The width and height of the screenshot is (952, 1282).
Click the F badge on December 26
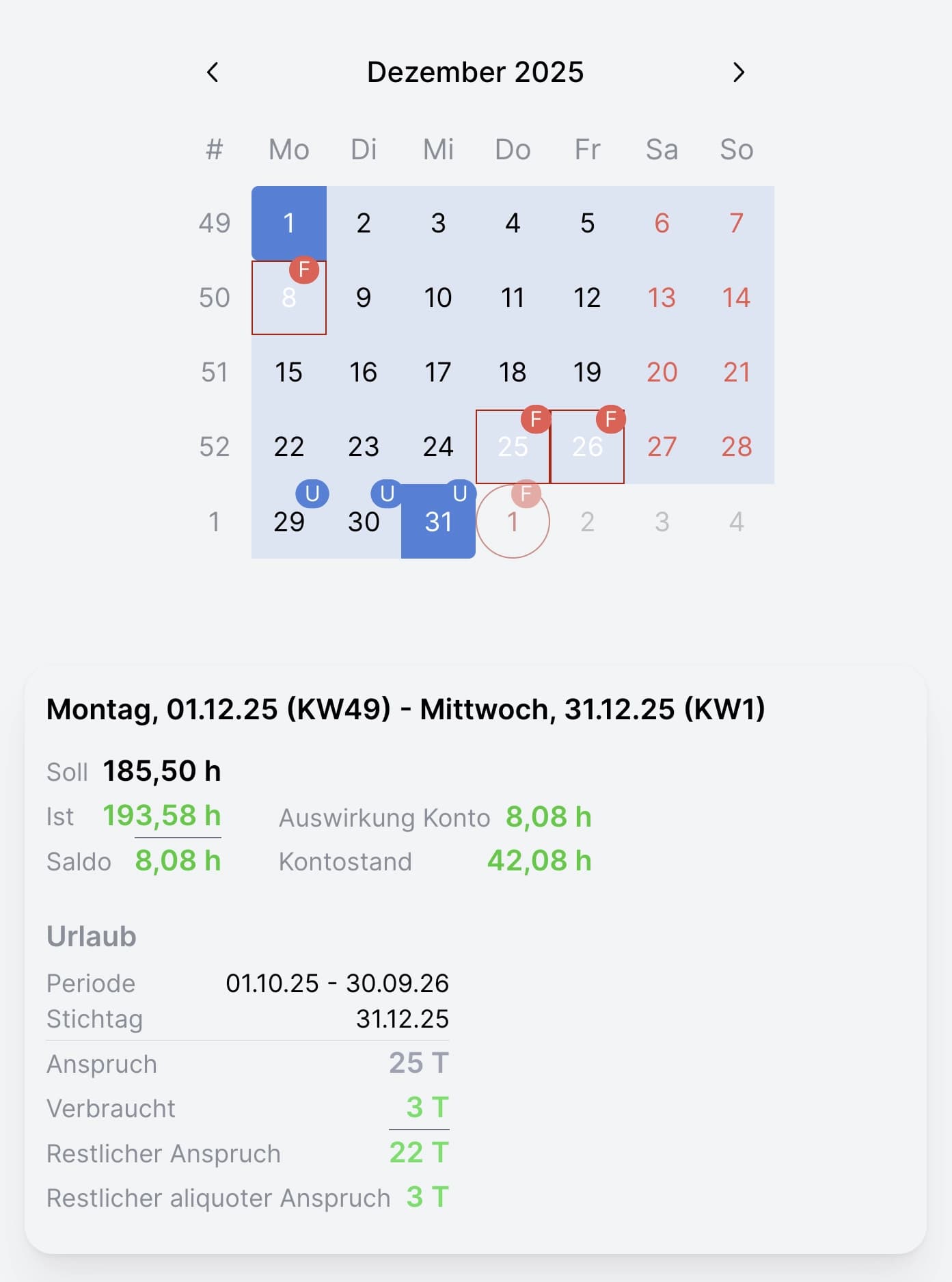coord(611,418)
